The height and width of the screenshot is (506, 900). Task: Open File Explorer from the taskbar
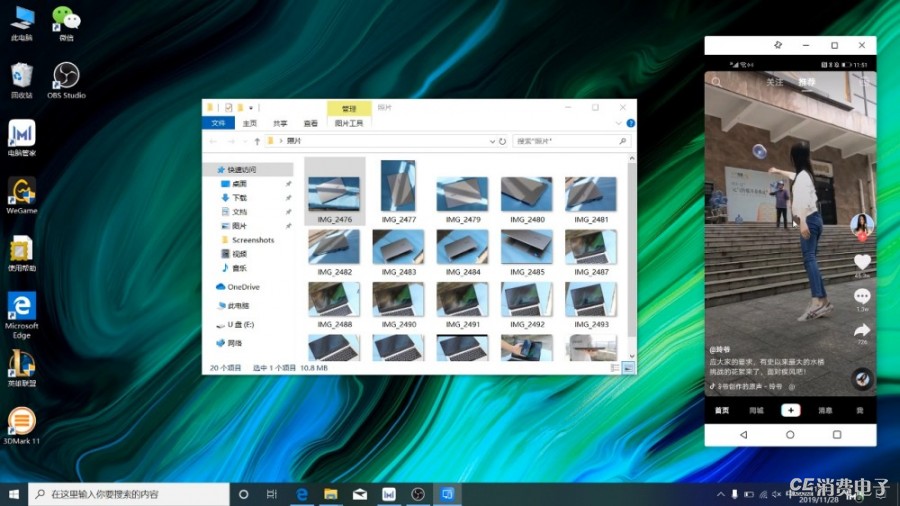[x=331, y=494]
